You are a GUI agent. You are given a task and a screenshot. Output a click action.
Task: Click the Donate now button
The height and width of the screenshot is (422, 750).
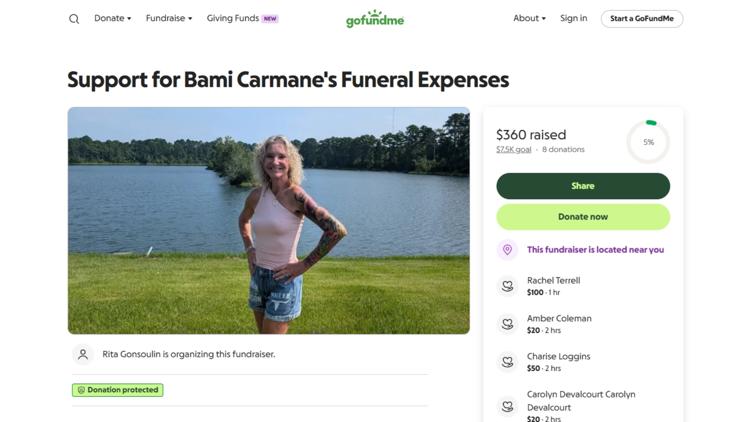583,217
